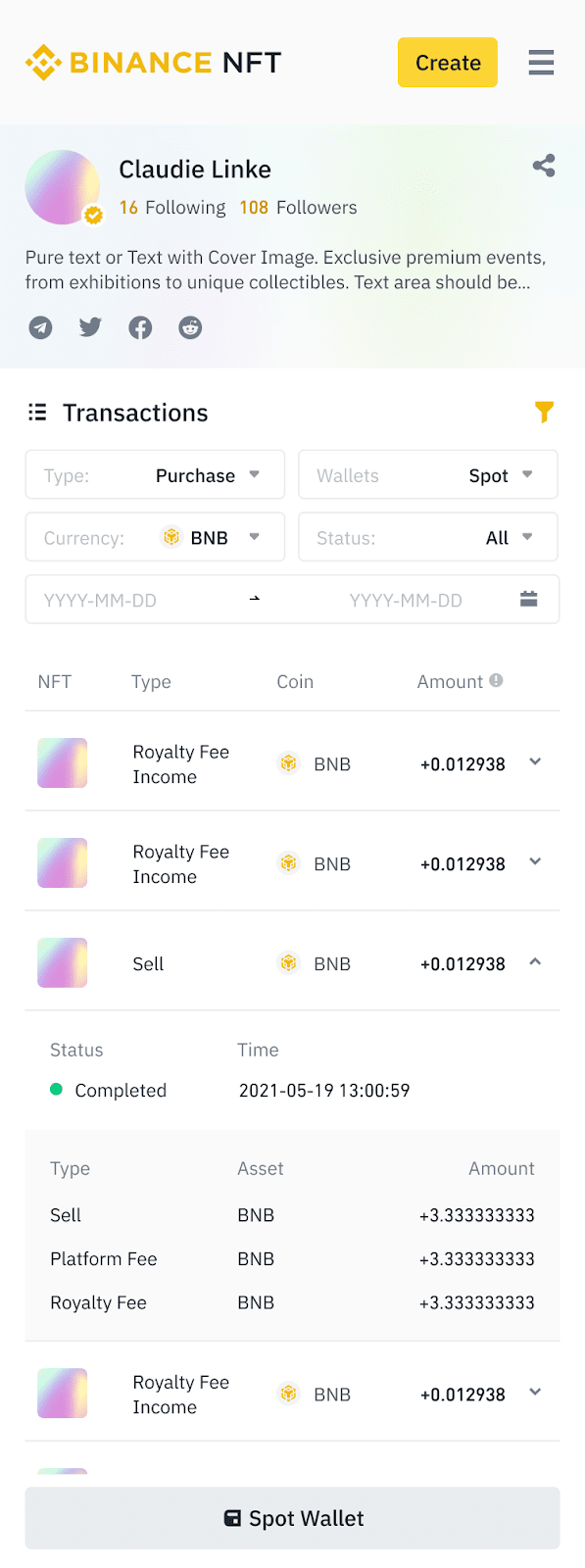
Task: Collapse the expanded Sell transaction row
Action: [x=535, y=962]
